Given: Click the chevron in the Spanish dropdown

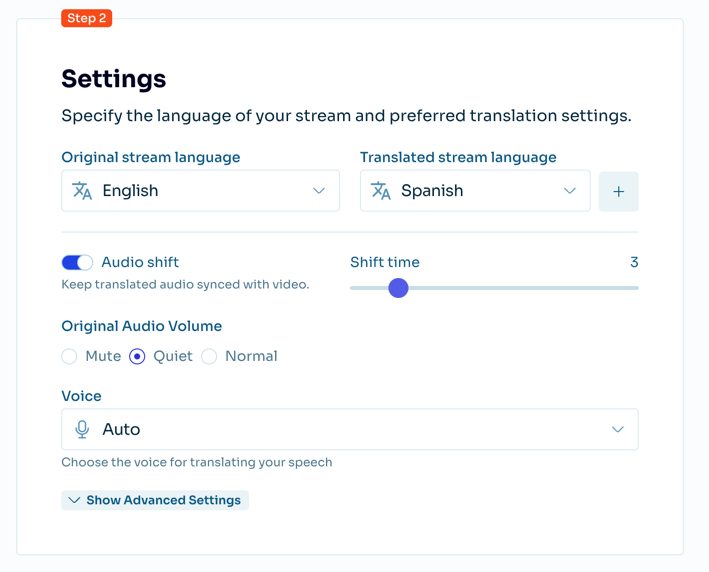Looking at the screenshot, I should point(570,191).
